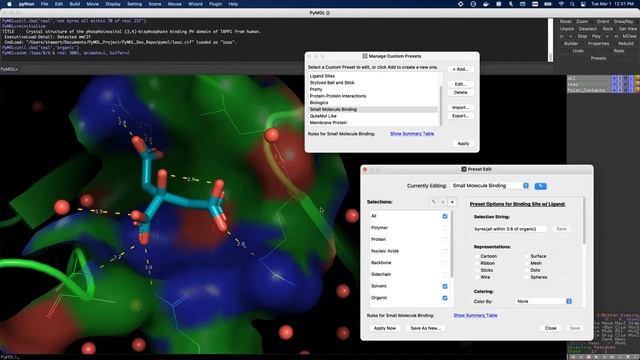Click the blue pencil rename icon beside Currently Editing
Viewport: 640px width, 360px height.
tap(540, 186)
